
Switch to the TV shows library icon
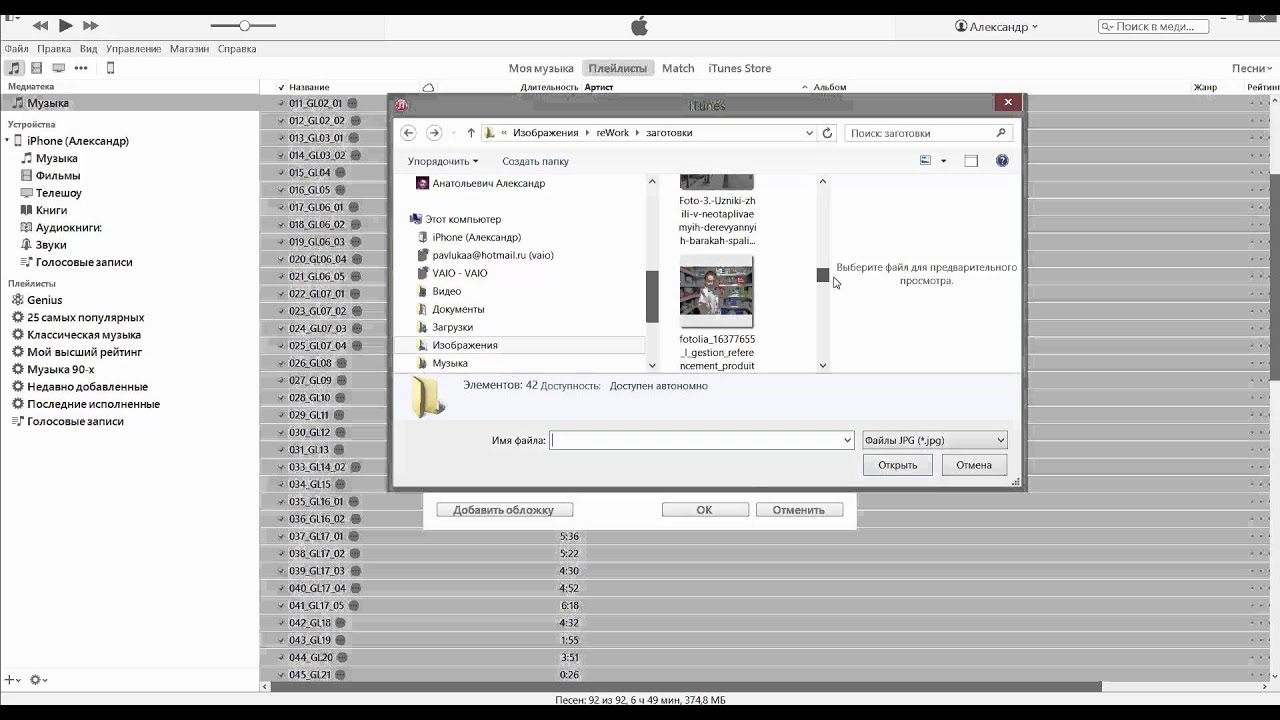click(59, 68)
